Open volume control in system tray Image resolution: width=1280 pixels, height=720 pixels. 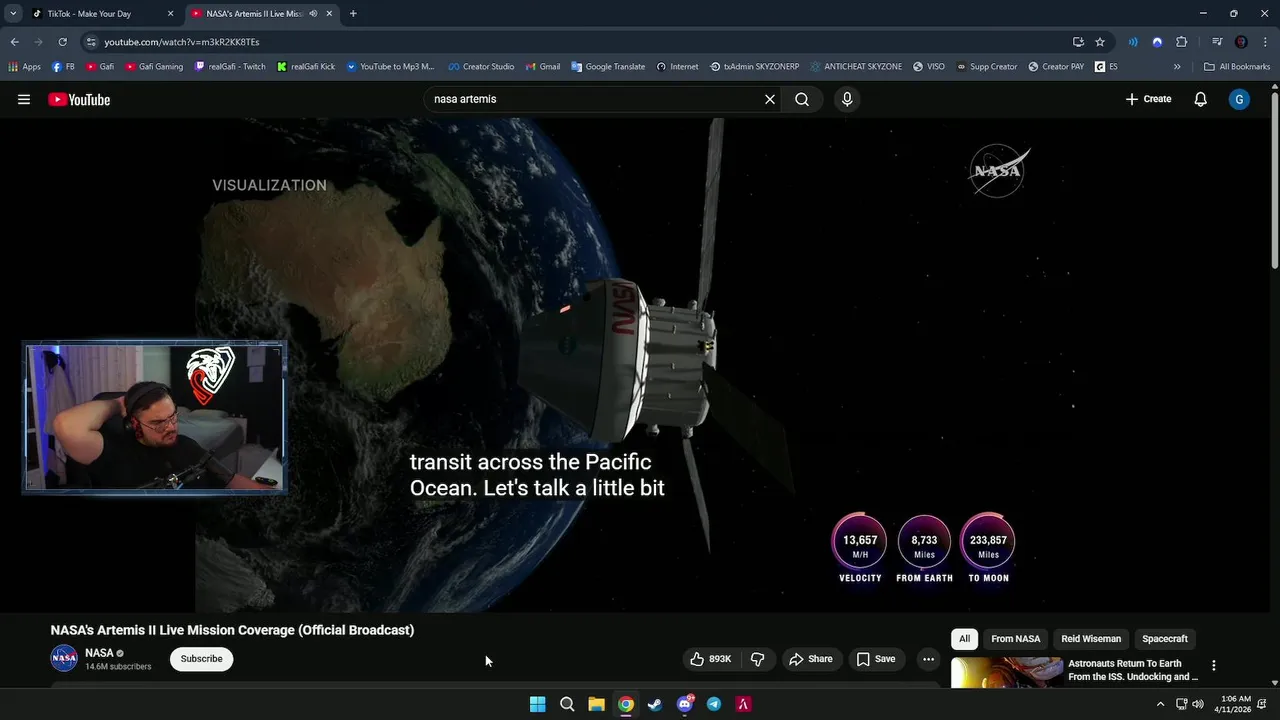[x=1198, y=704]
